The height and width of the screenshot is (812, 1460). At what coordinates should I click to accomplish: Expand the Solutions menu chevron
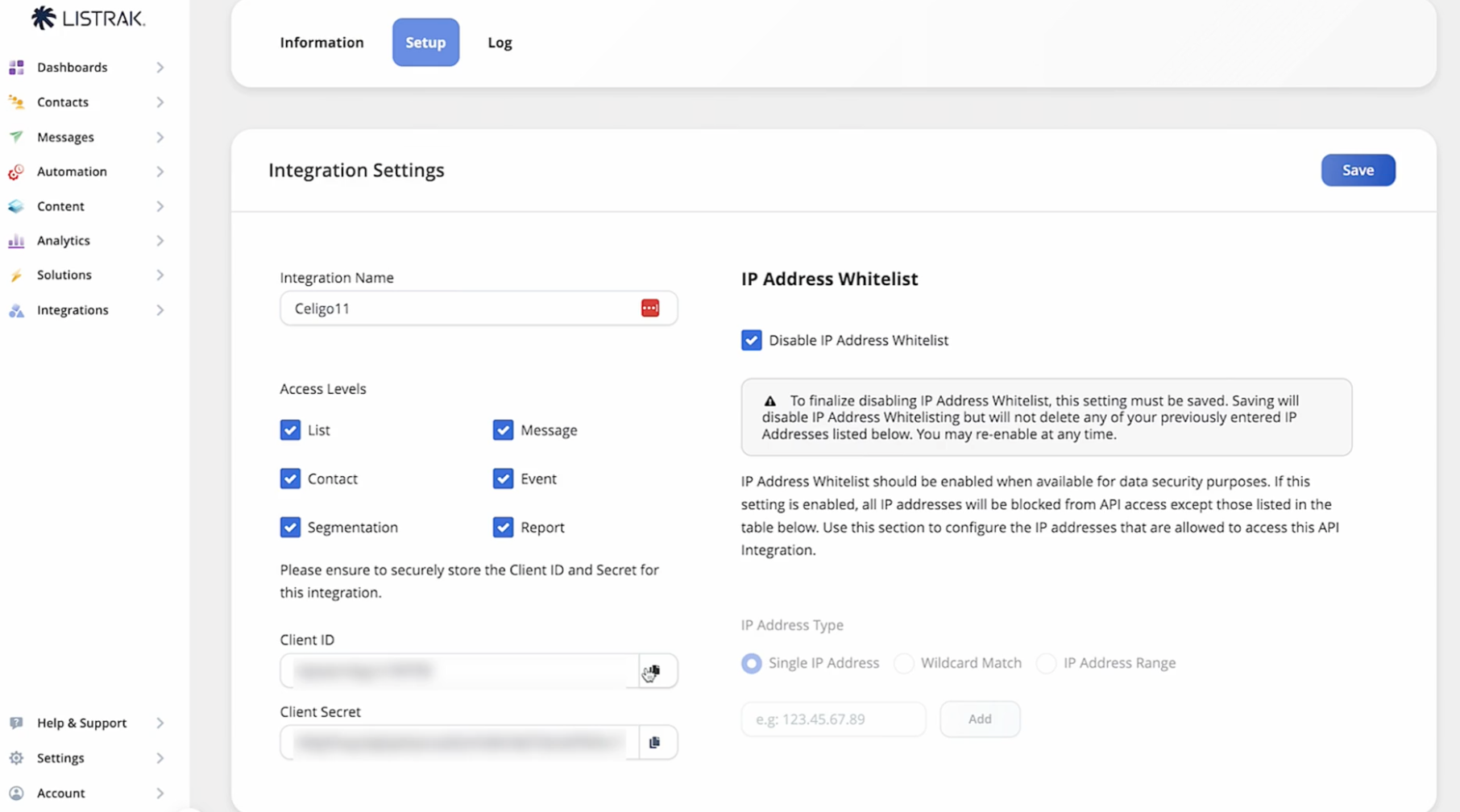pyautogui.click(x=160, y=275)
